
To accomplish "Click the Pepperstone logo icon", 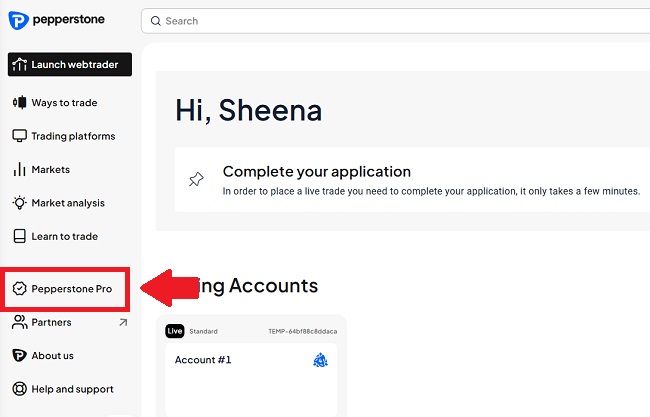I will coord(18,20).
